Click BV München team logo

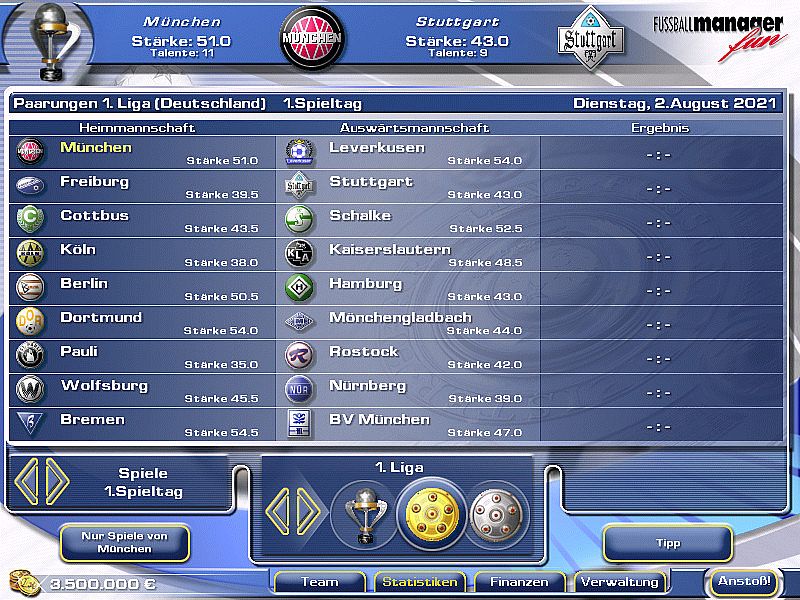tap(299, 423)
